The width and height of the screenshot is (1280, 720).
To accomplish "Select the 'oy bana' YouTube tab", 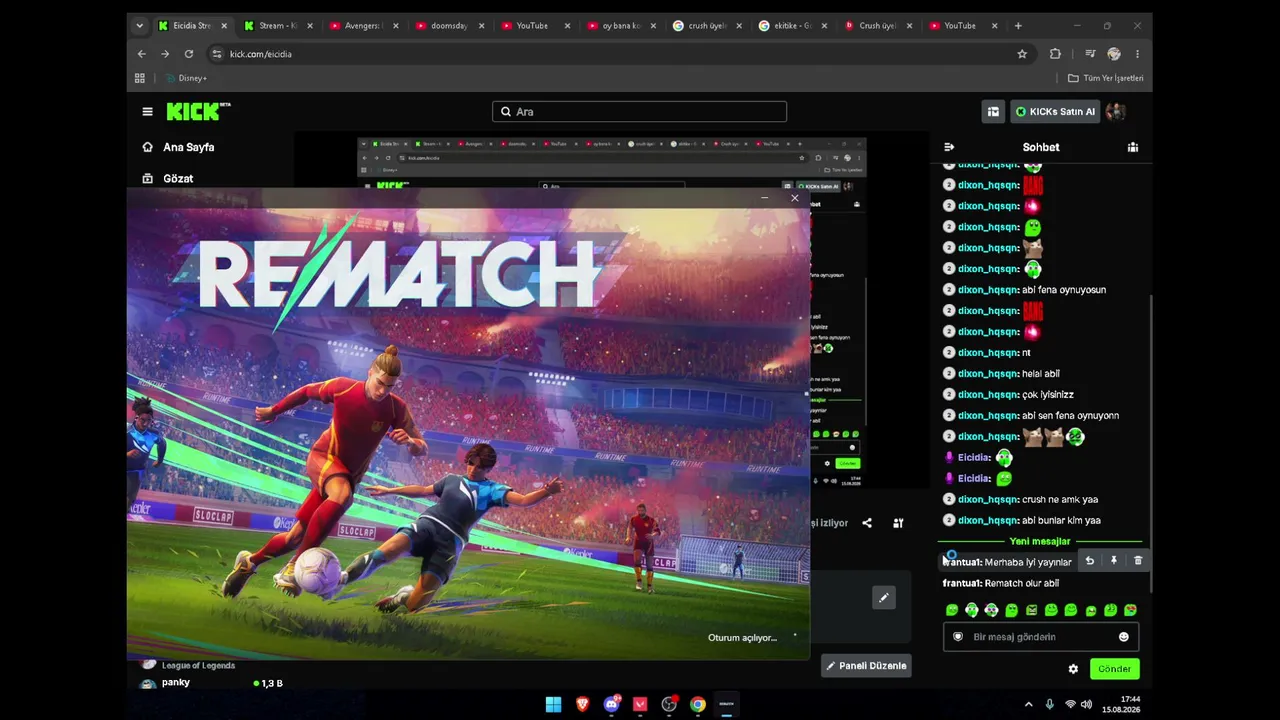I will pos(621,26).
